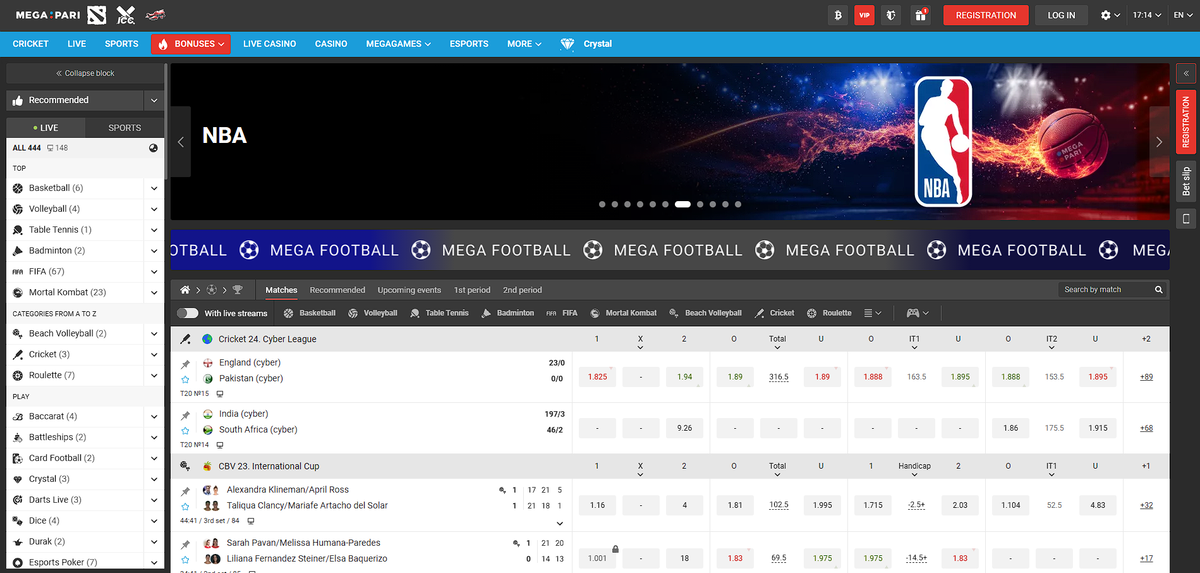This screenshot has height=573, width=1200.
Task: Add England vs Pakistan match to favorites
Action: pyautogui.click(x=185, y=380)
